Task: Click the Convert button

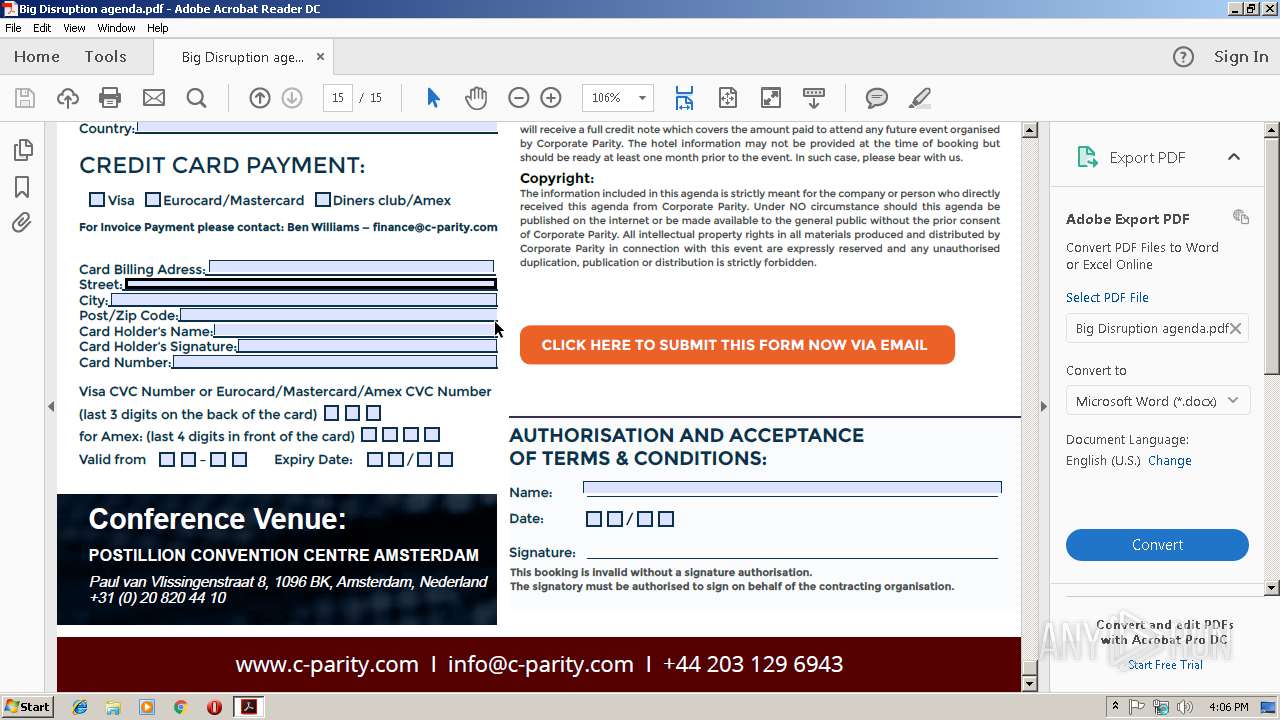Action: click(x=1157, y=545)
